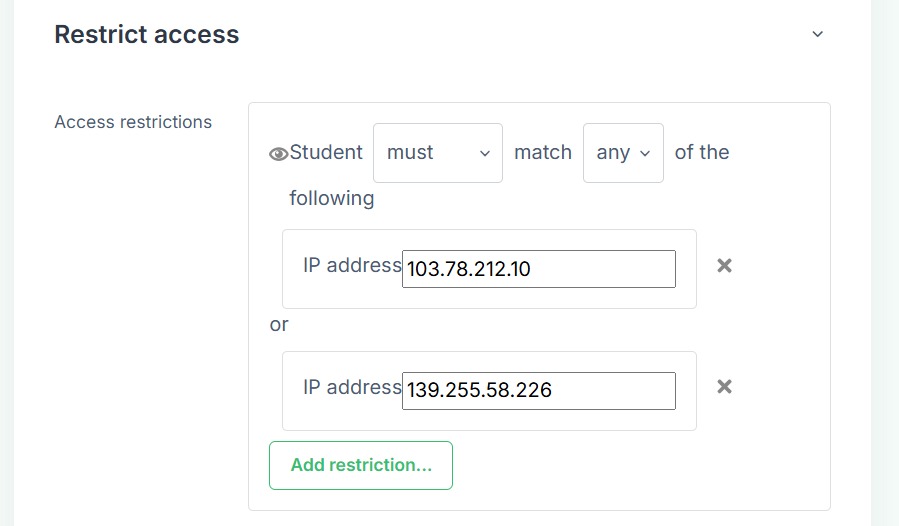Click the "or" text between the restrictions
Viewport: 899px width, 526px height.
[x=279, y=325]
